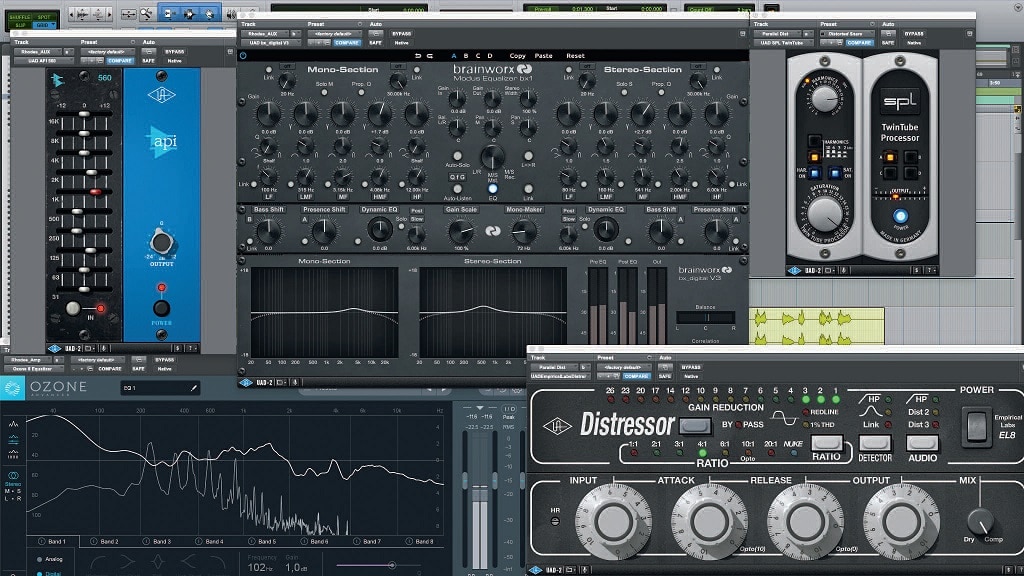Switch to the Band 5 tab in Ozone
1024x576 pixels.
coord(263,541)
